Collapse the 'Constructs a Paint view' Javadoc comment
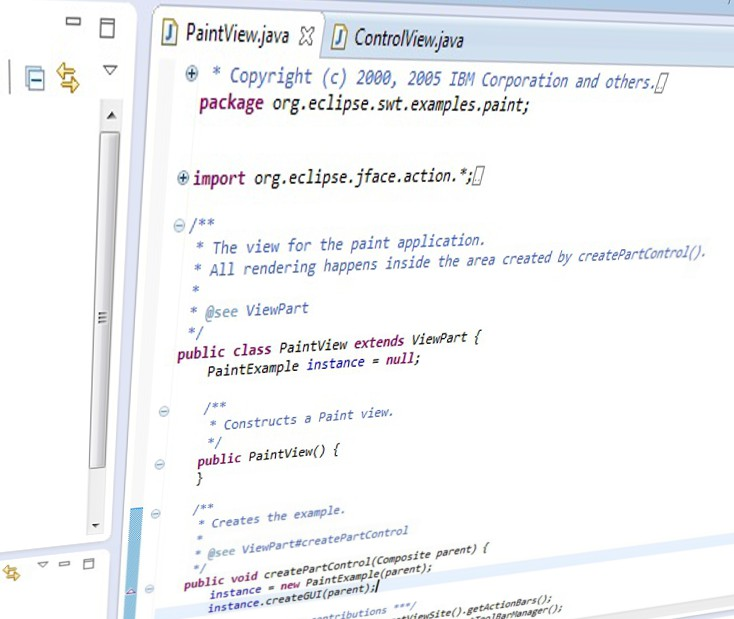 (163, 412)
